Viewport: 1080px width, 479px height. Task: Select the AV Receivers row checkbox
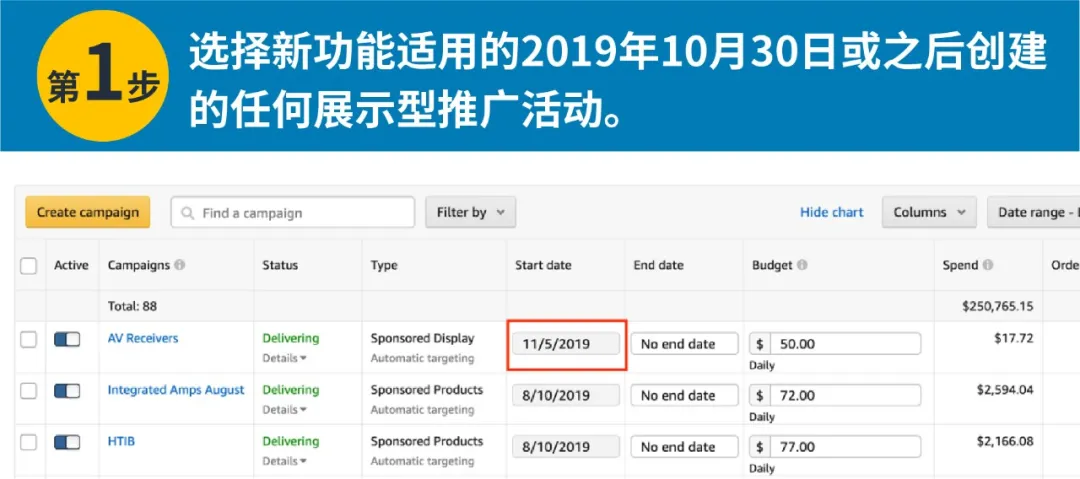pyautogui.click(x=29, y=339)
